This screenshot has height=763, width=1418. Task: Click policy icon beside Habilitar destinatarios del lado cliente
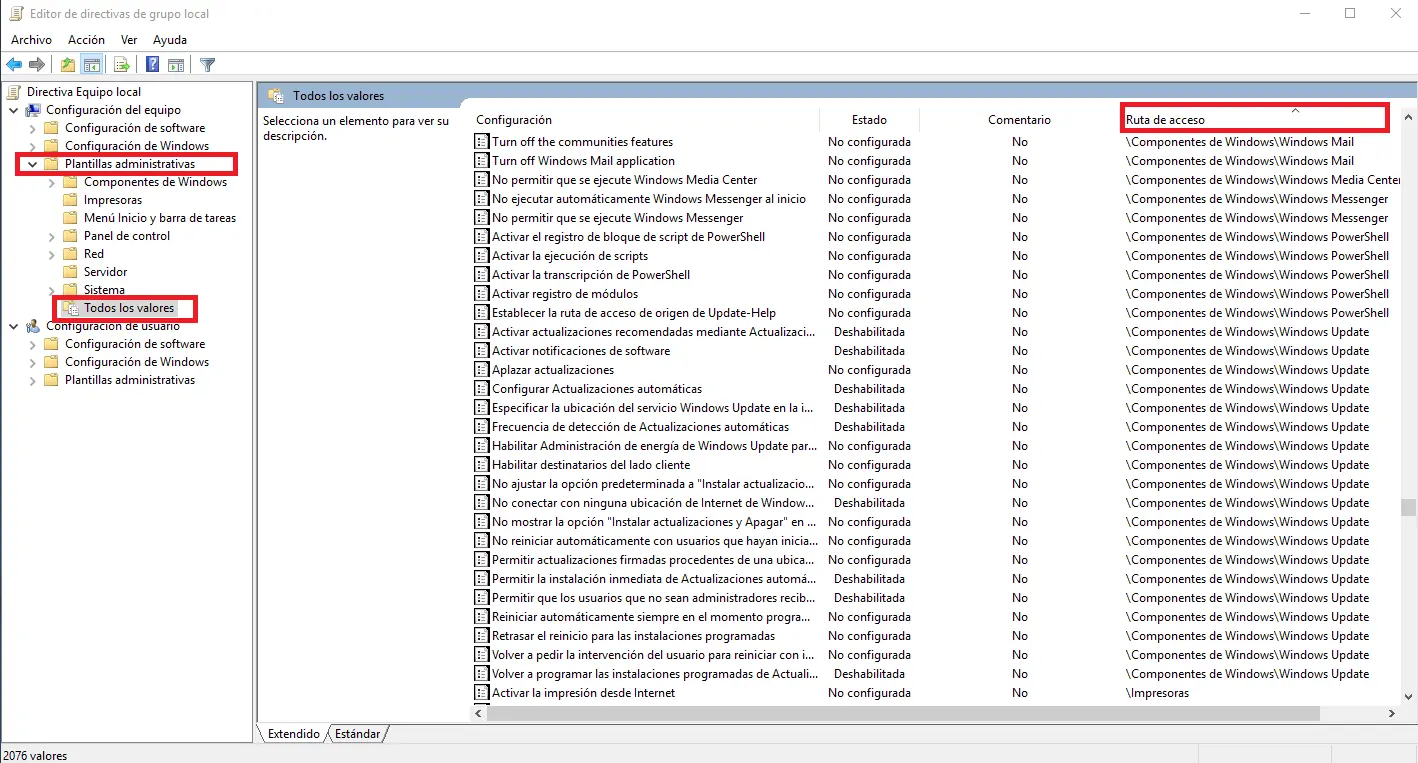pos(481,465)
